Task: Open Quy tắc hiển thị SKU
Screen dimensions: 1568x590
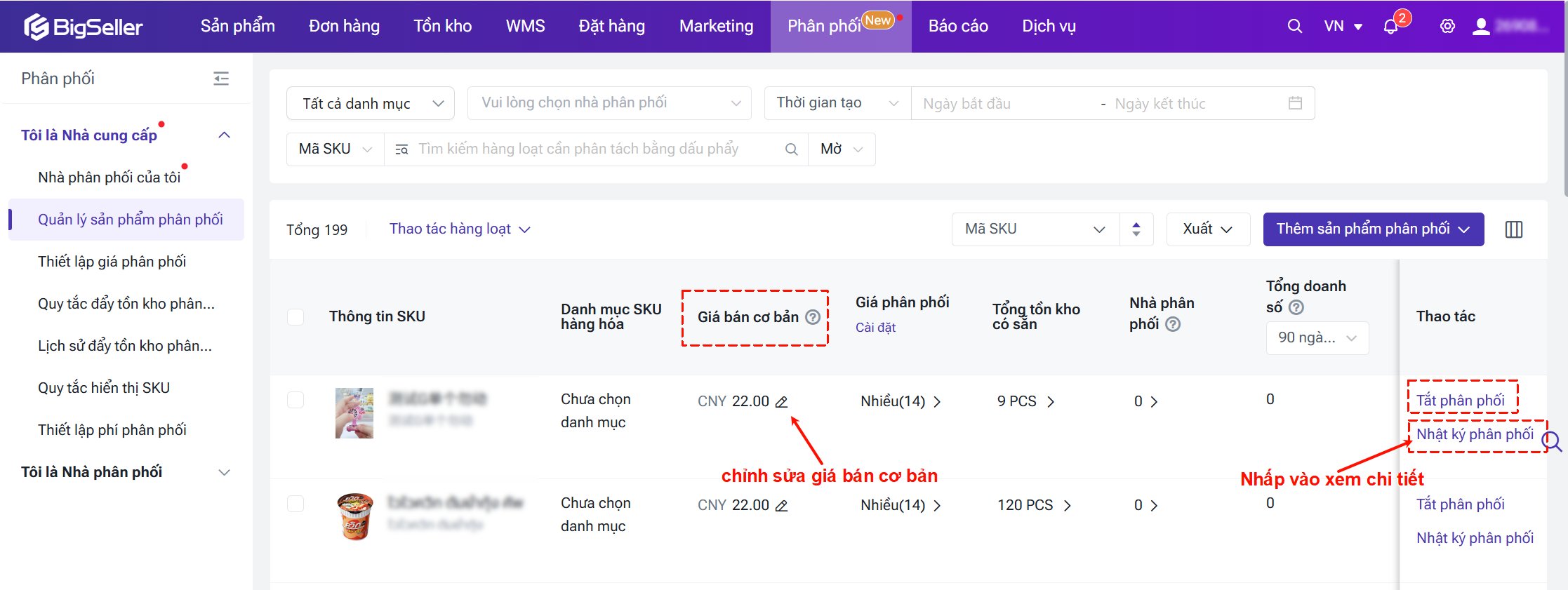Action: click(104, 388)
